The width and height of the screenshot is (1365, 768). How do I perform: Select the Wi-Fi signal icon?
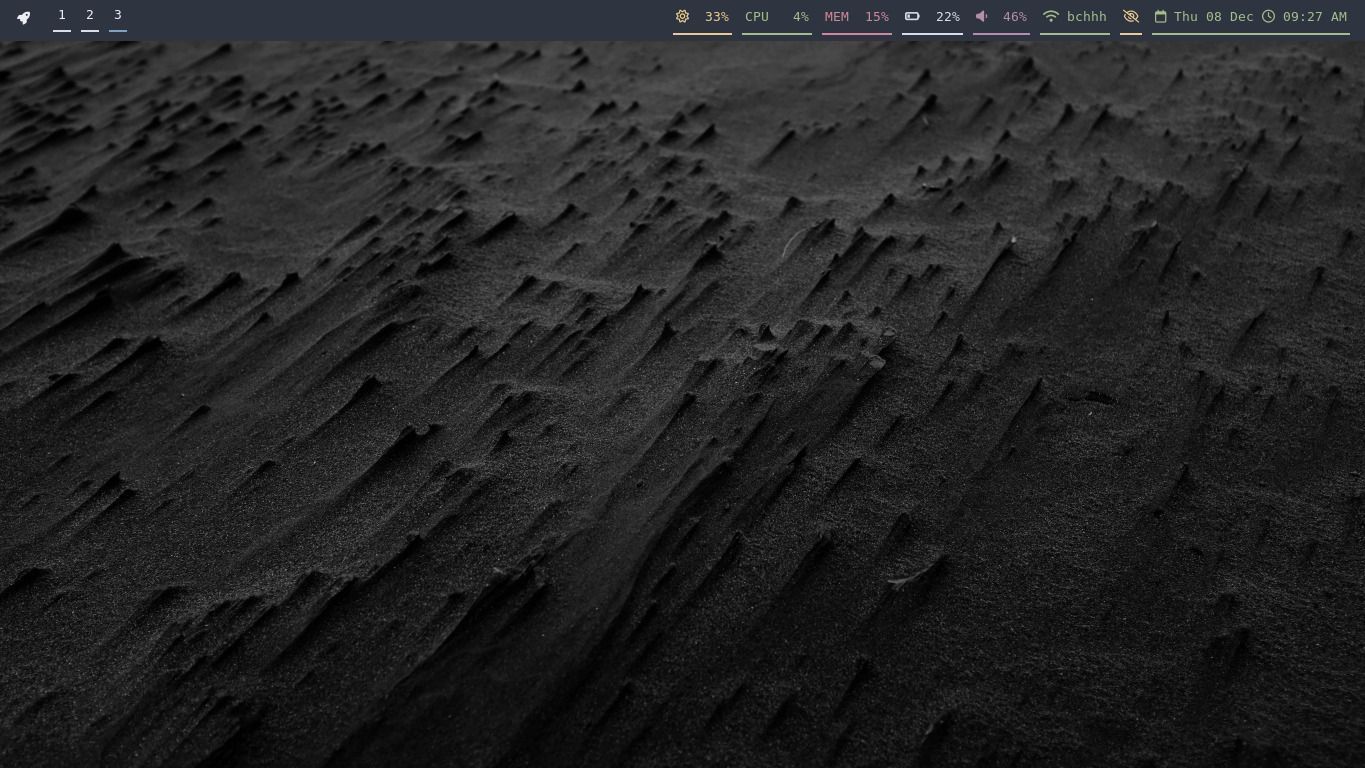pyautogui.click(x=1050, y=16)
